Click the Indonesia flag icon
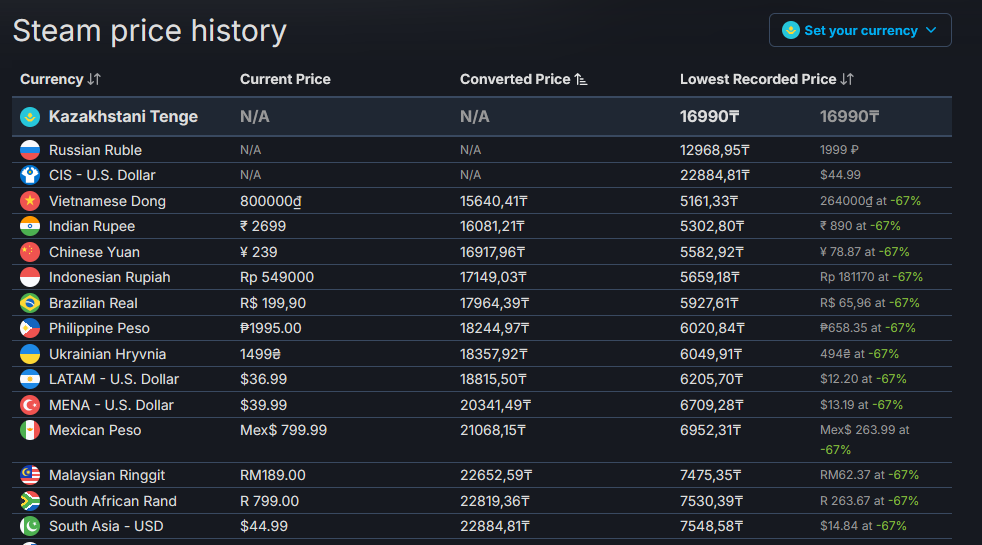This screenshot has width=982, height=545. pos(30,277)
